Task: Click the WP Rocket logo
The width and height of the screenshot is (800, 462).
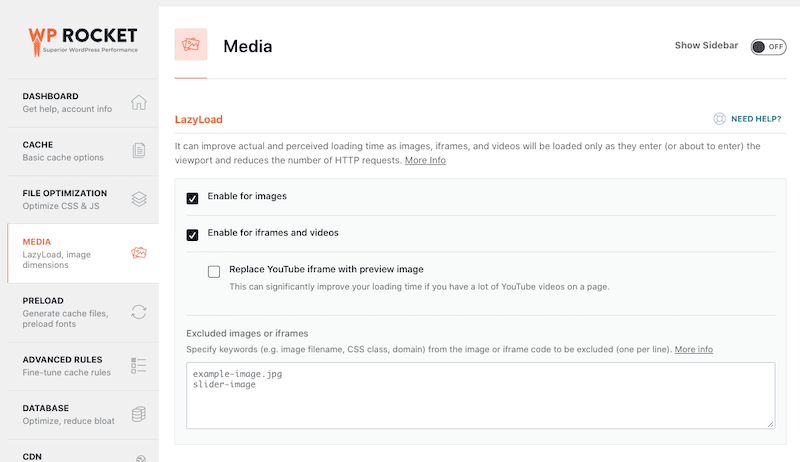Action: [x=83, y=41]
